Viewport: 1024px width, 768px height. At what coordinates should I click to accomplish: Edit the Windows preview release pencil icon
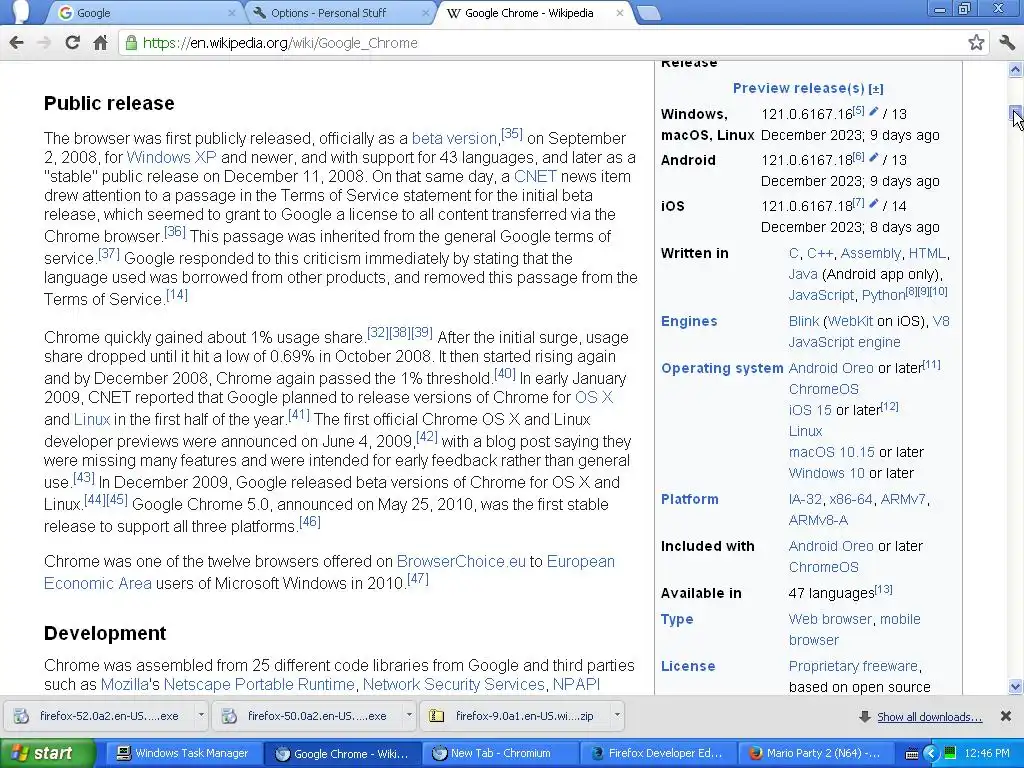pos(874,111)
